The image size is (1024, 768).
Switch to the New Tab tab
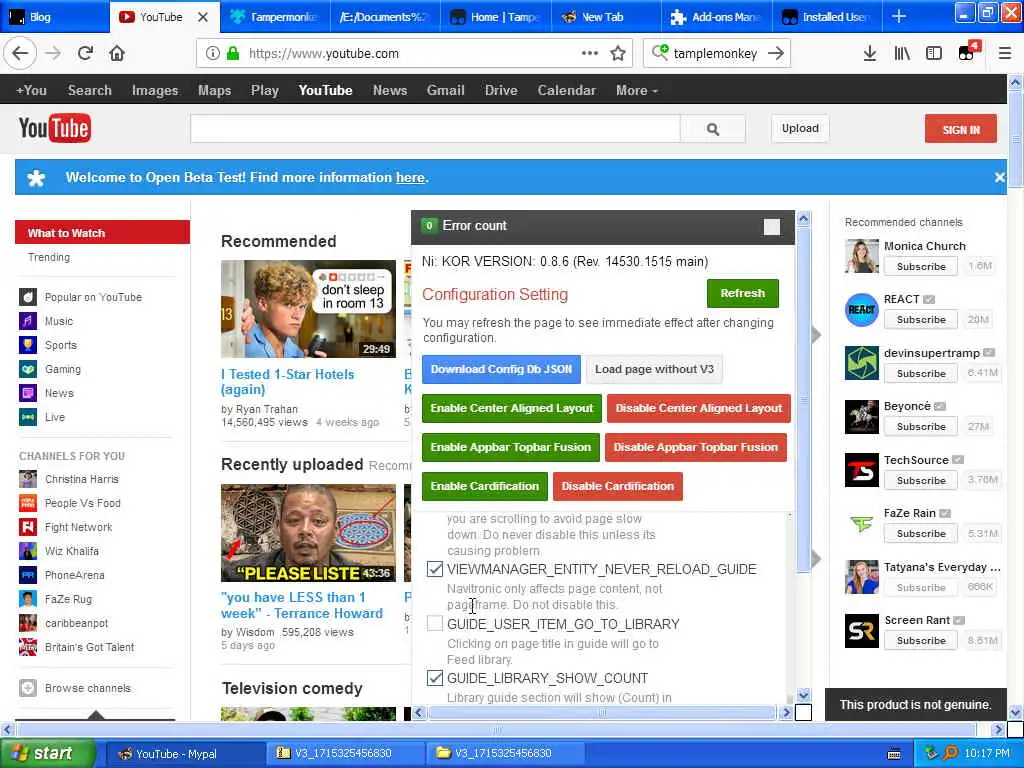(x=605, y=16)
